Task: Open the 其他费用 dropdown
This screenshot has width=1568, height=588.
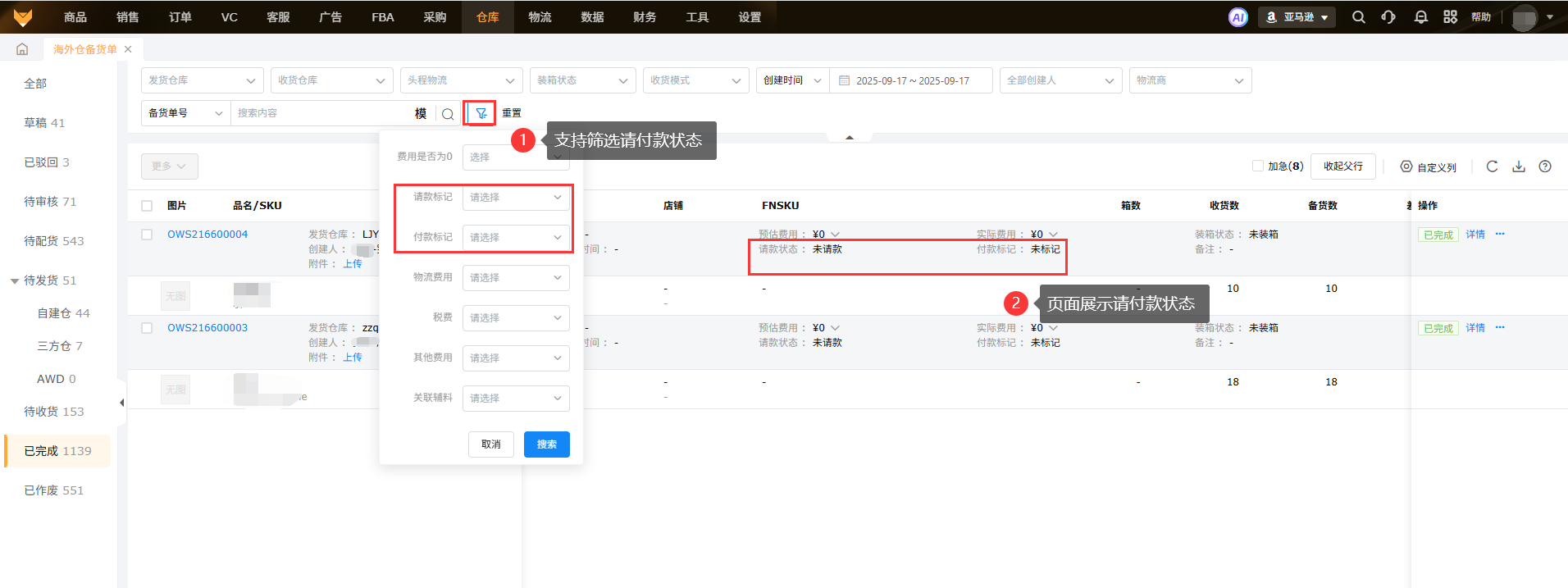Action: pyautogui.click(x=516, y=358)
